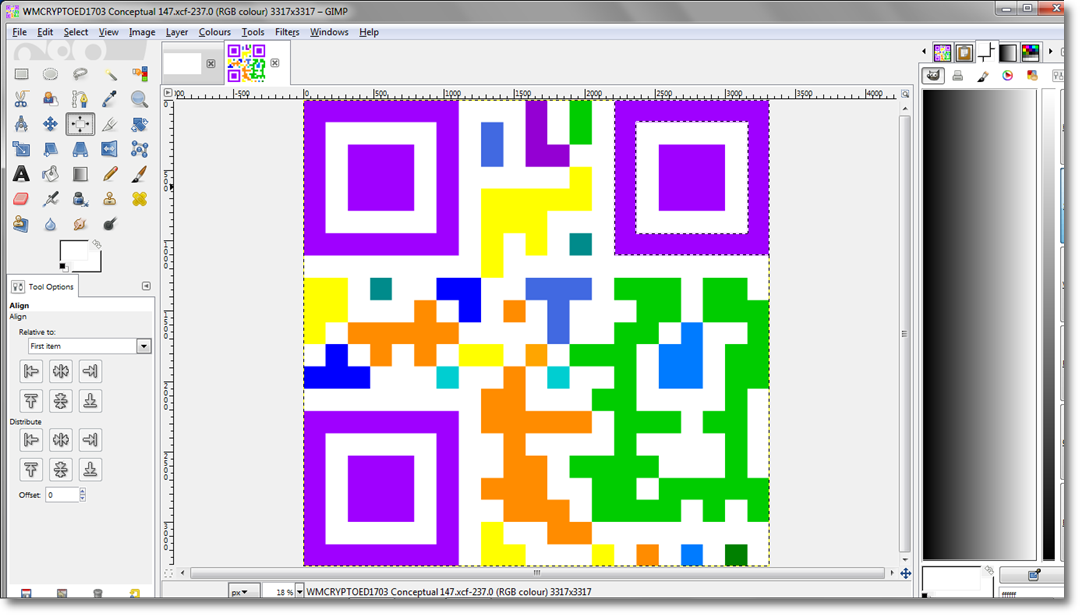This screenshot has width=1080, height=615.
Task: Select the Select by Colour tool
Action: tap(139, 74)
